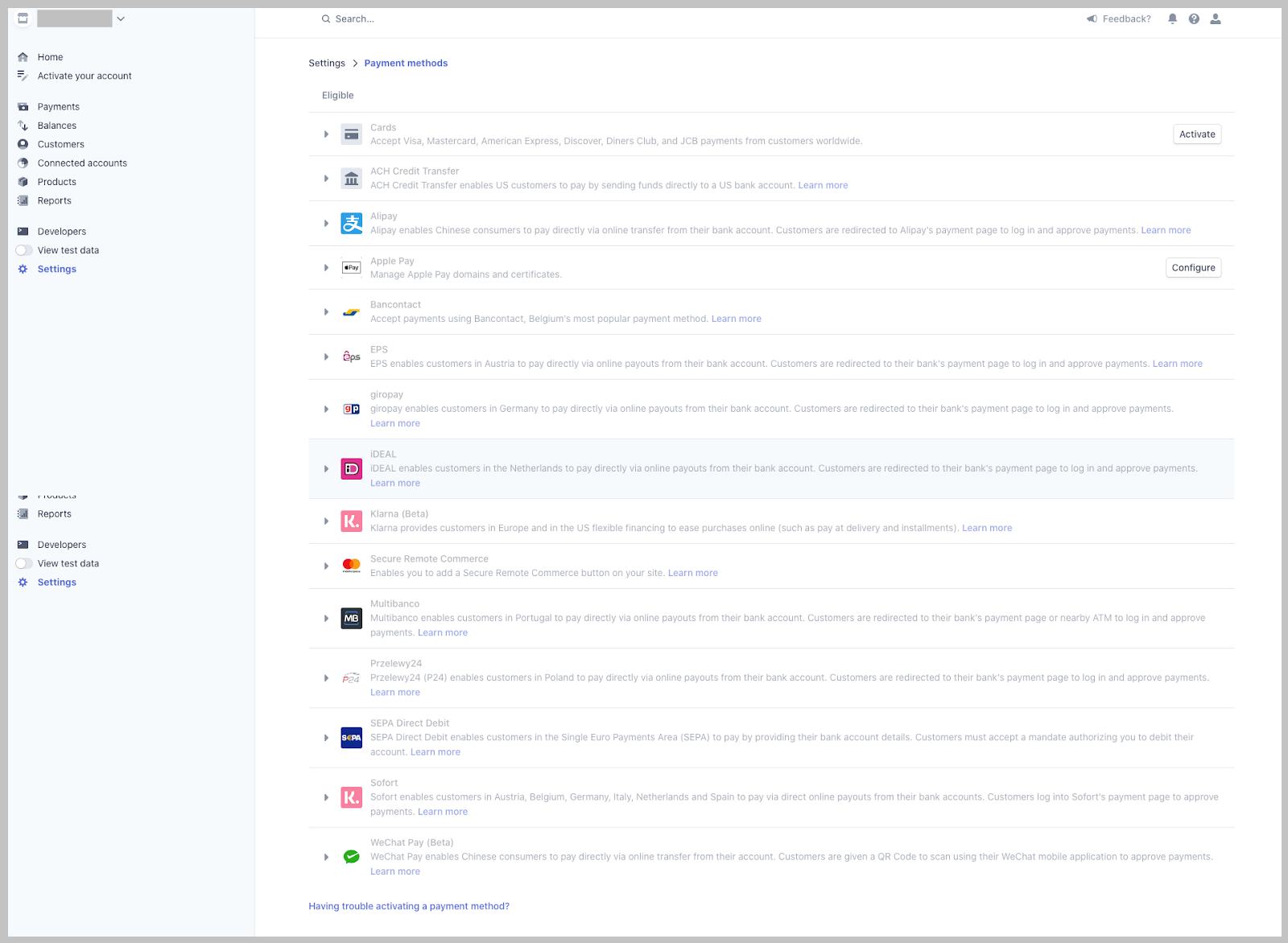The width and height of the screenshot is (1288, 943).
Task: Toggle the upper View test data switch
Action: click(x=24, y=250)
